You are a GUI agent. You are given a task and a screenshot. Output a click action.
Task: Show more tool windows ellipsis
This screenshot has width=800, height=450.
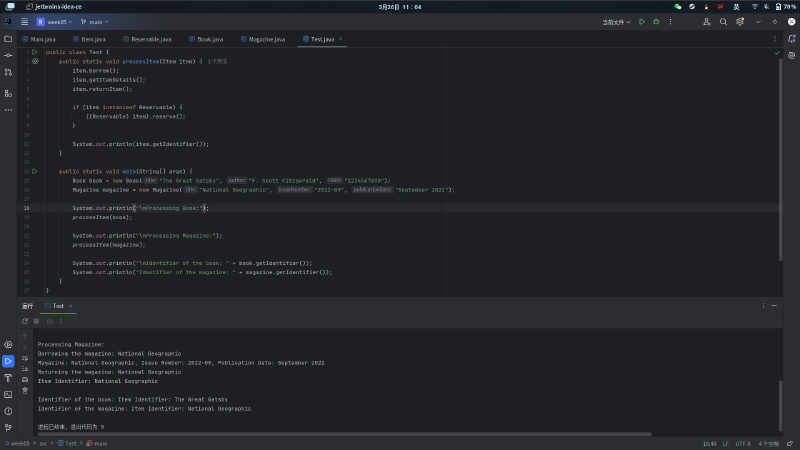(x=8, y=110)
